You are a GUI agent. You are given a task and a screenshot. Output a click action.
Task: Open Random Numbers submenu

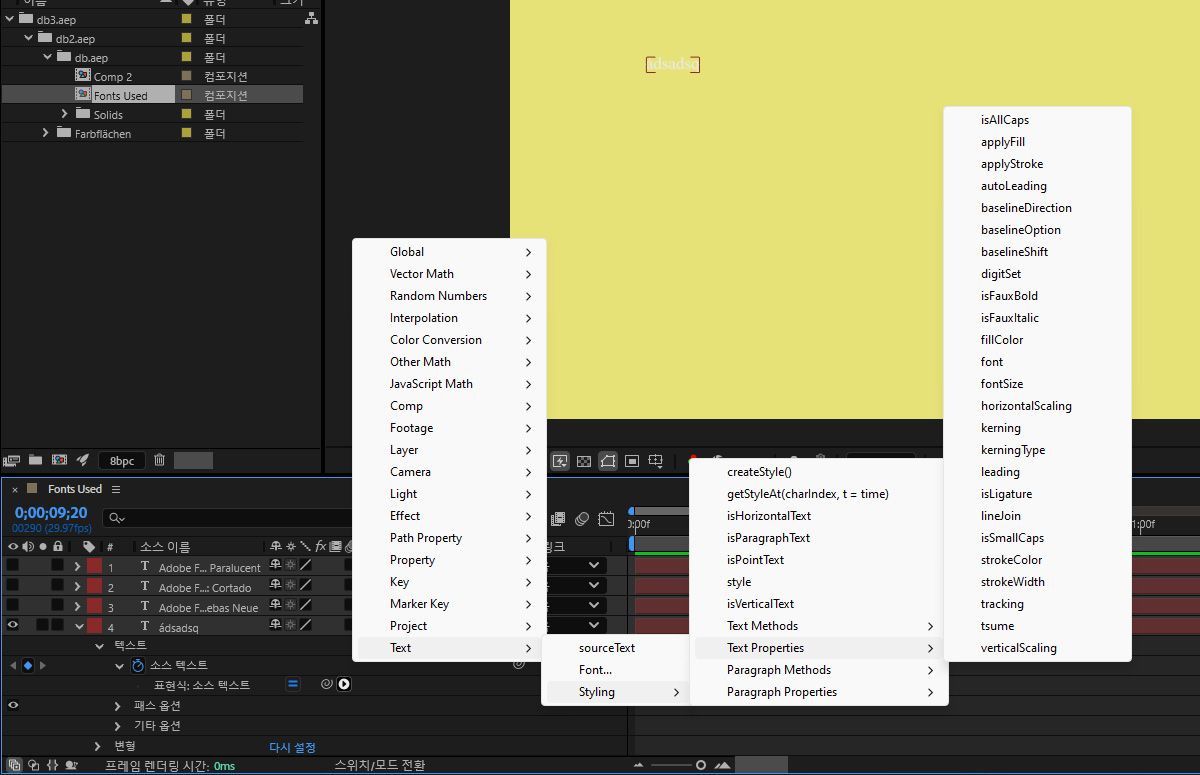[x=449, y=296]
